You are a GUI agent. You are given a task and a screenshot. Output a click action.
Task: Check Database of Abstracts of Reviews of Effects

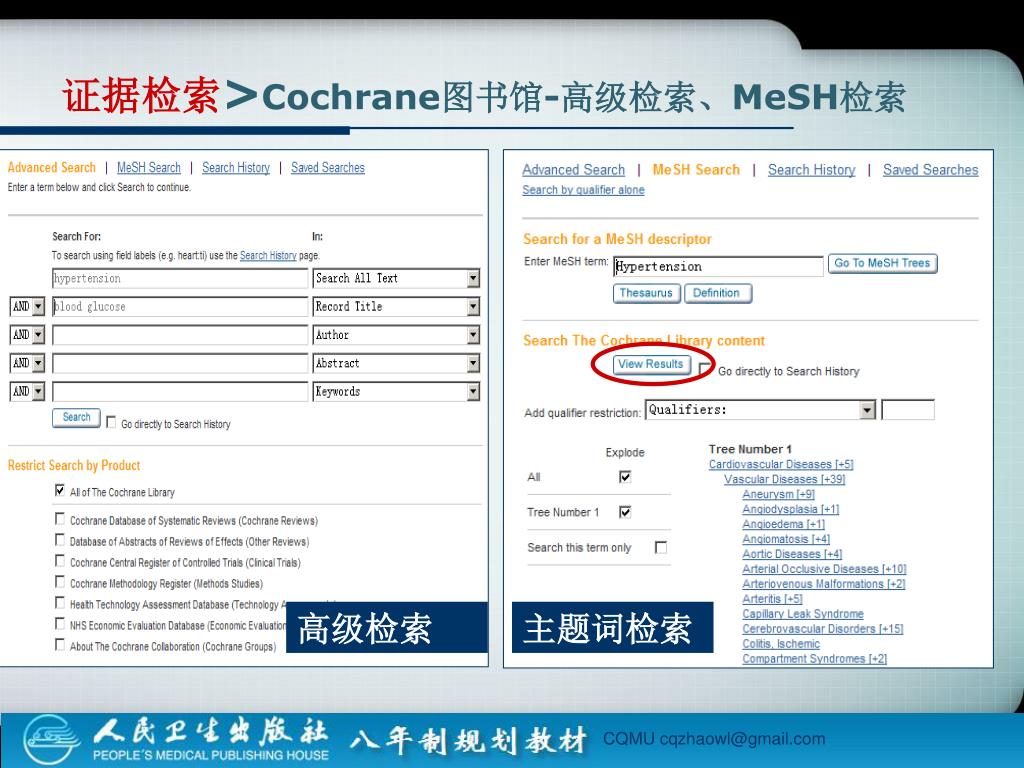60,539
